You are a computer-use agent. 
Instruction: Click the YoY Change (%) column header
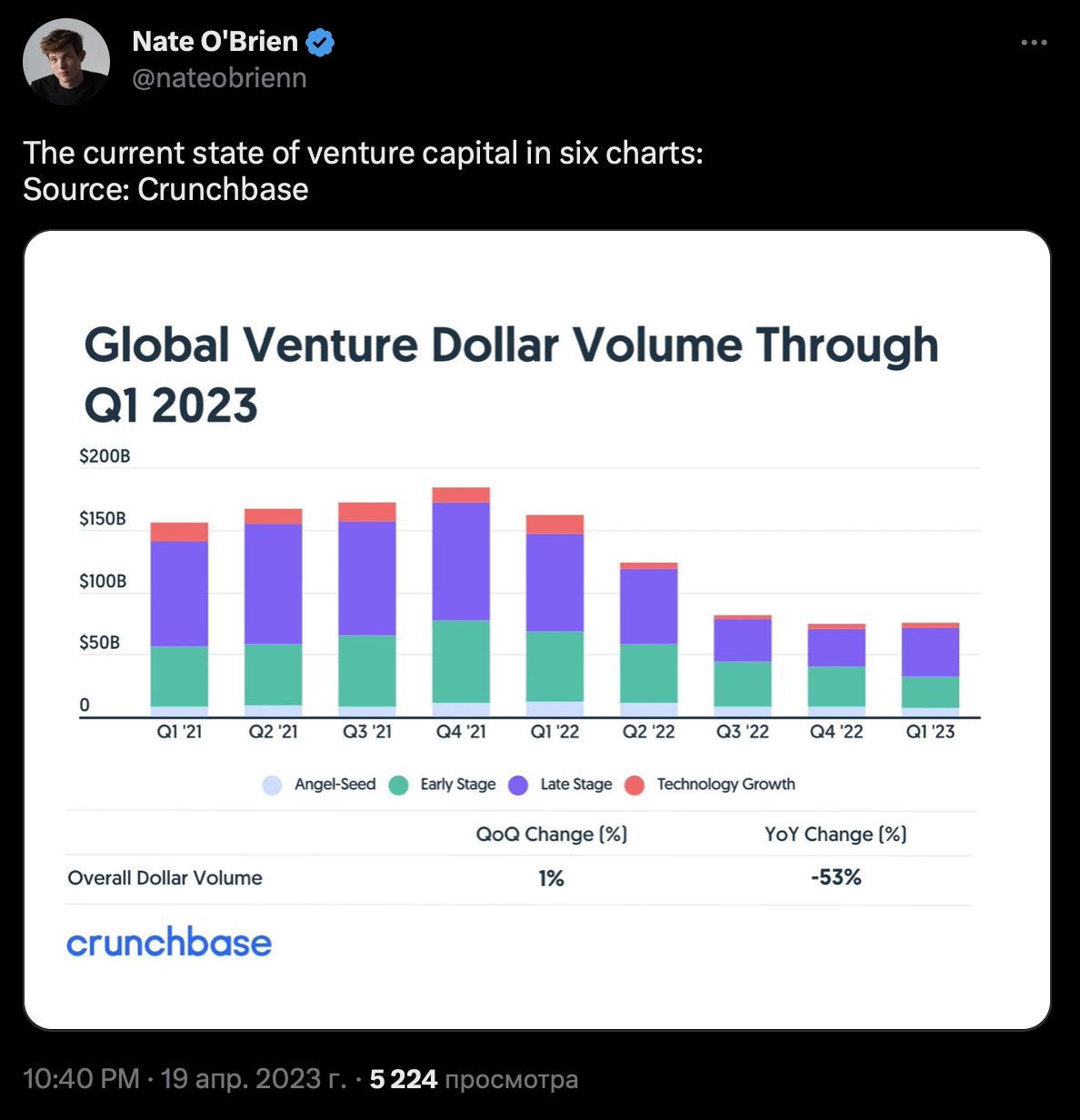pos(835,835)
